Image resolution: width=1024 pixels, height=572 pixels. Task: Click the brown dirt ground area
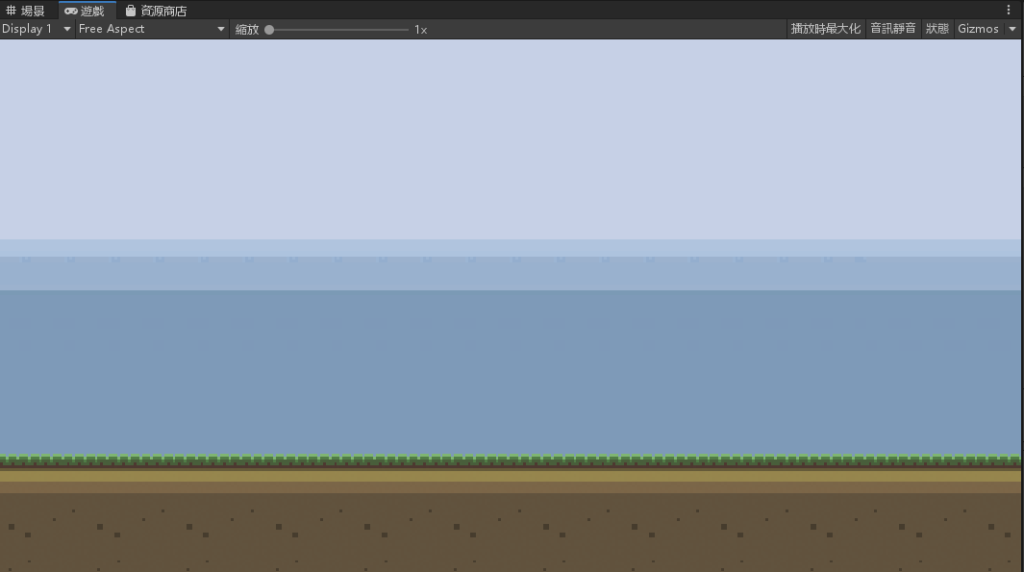point(512,530)
